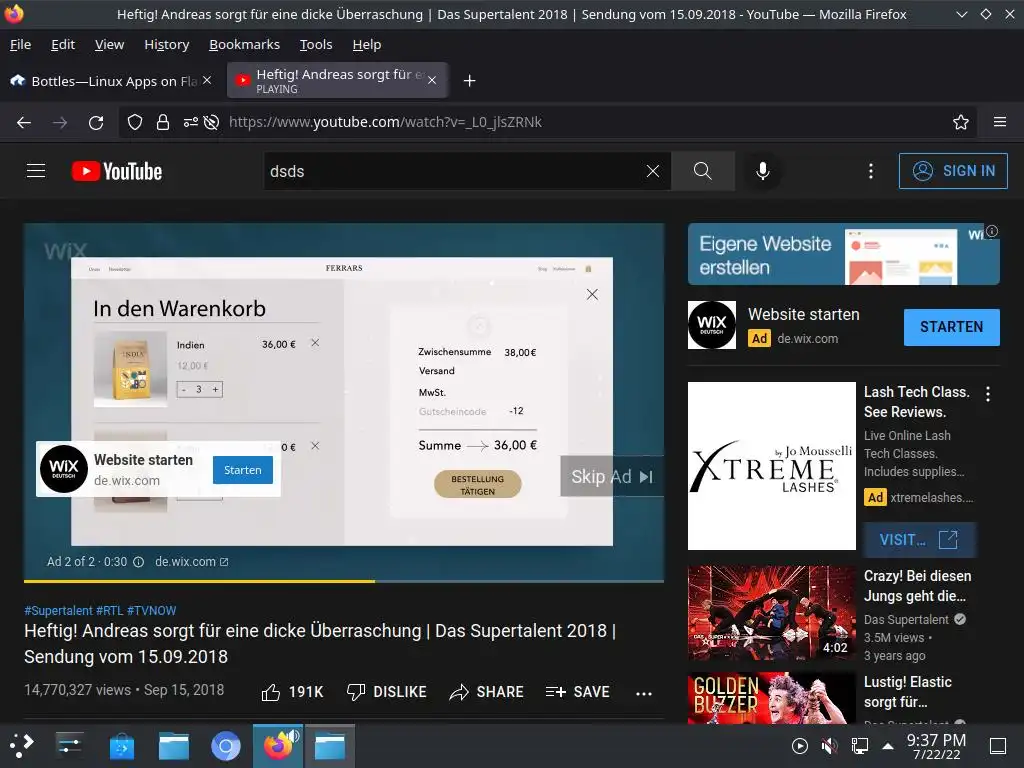Click the Wix logo beside Website starten
1024x768 pixels.
[x=711, y=325]
